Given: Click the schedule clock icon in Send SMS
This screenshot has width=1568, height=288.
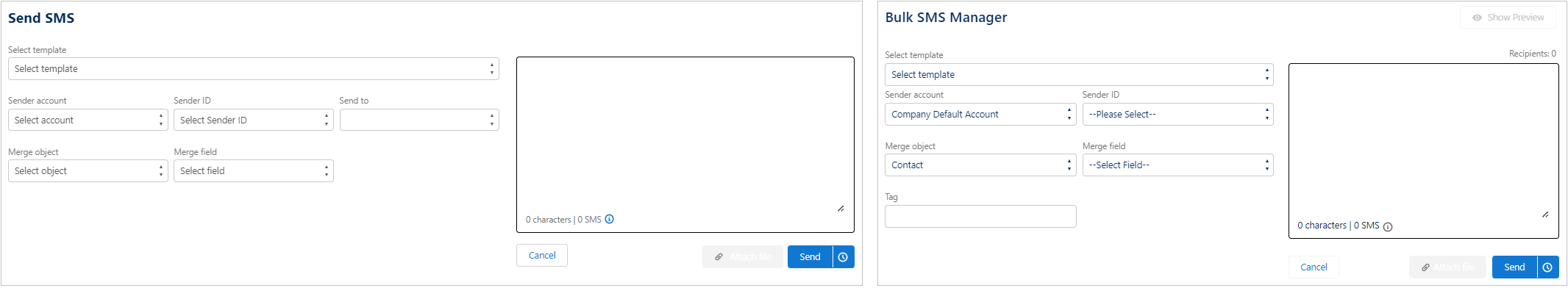Looking at the screenshot, I should [x=844, y=257].
